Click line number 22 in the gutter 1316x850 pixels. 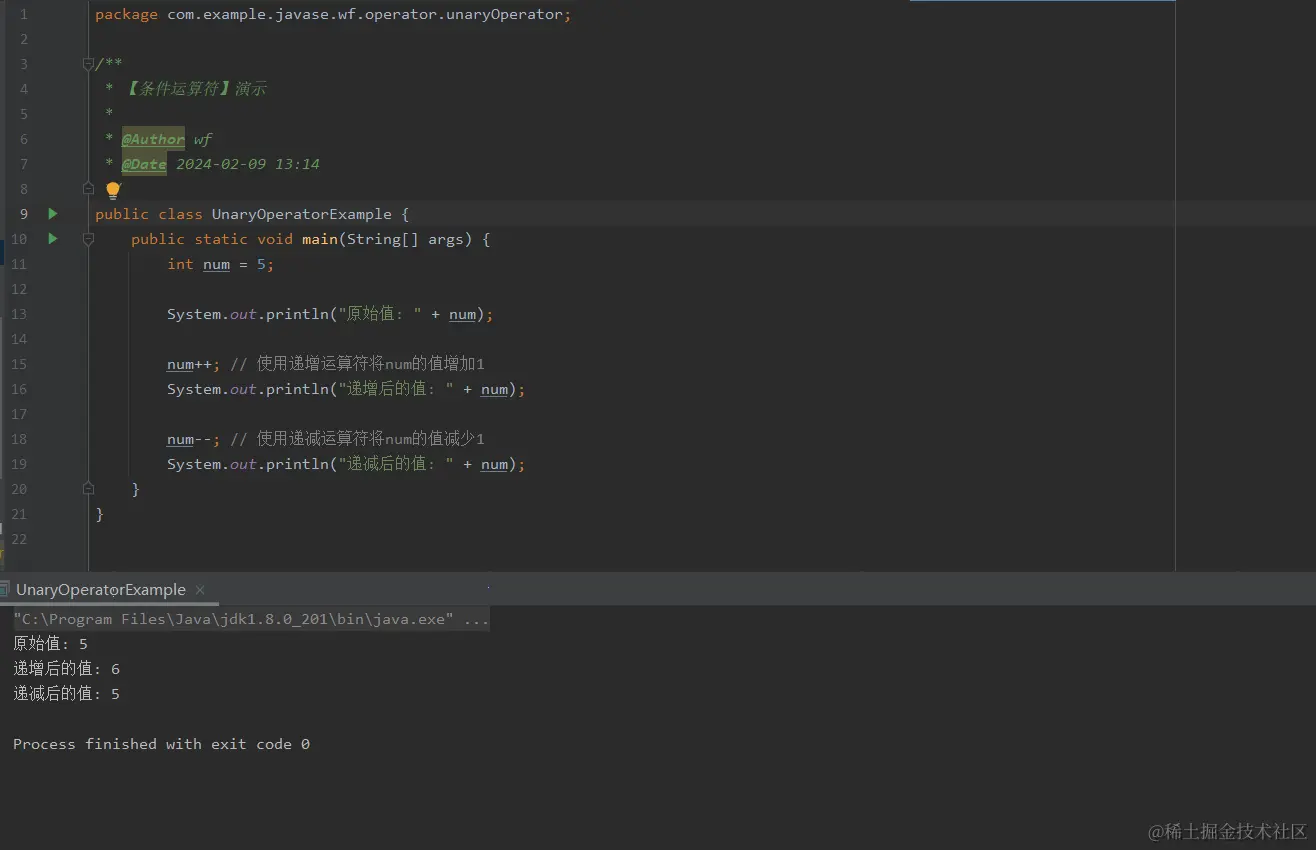(19, 539)
